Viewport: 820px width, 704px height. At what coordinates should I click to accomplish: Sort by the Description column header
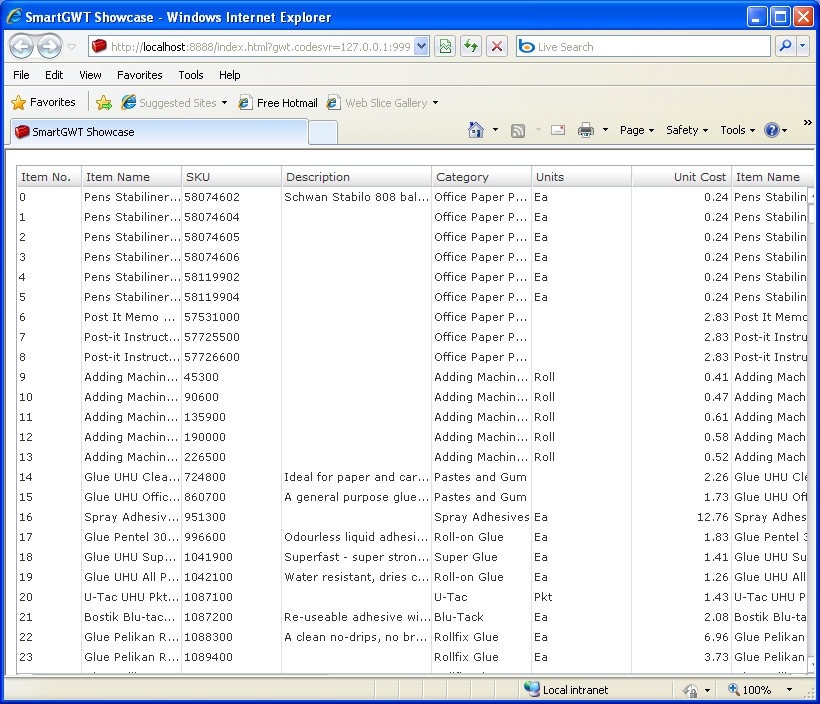coord(357,177)
